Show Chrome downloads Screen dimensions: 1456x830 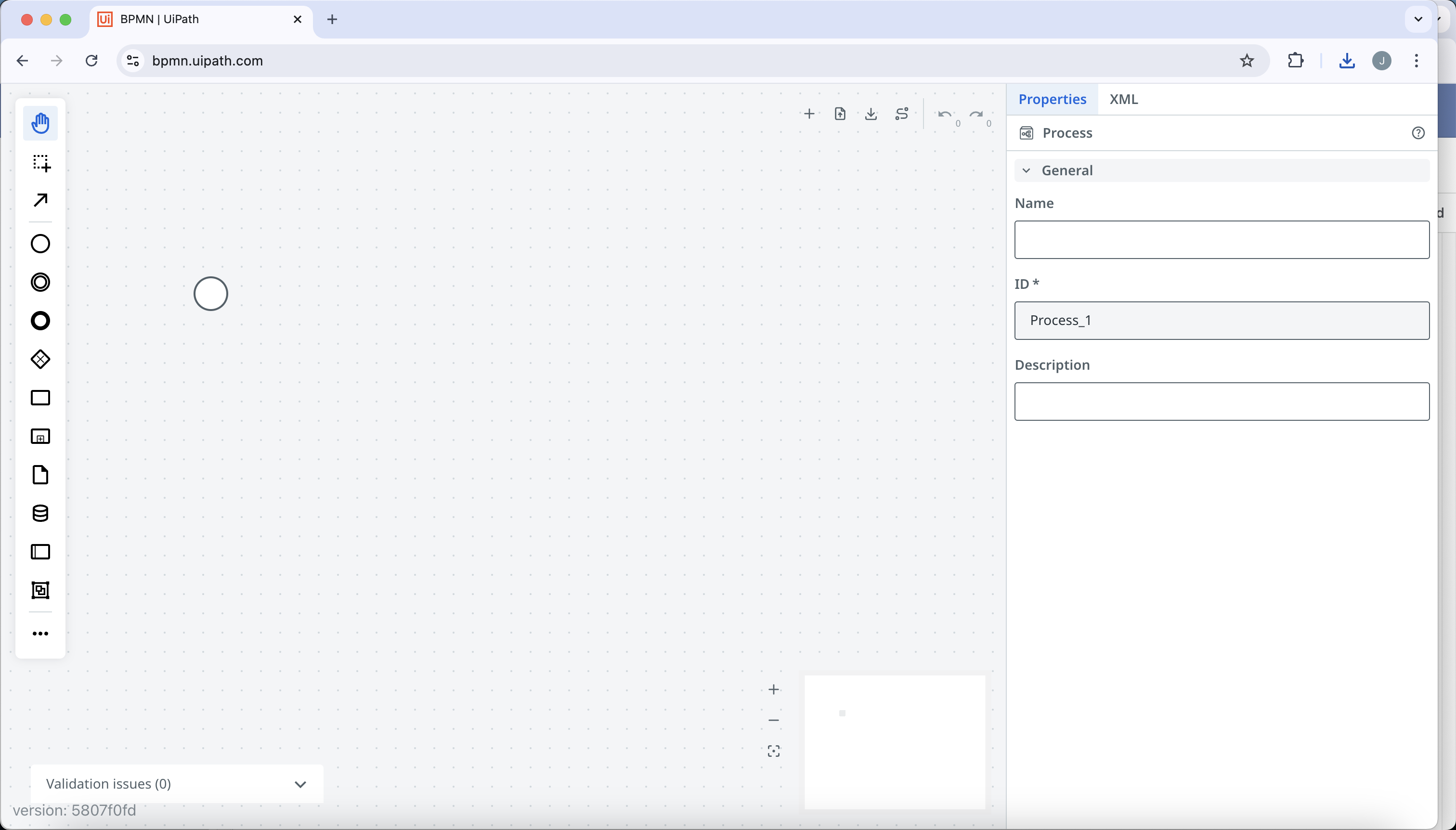[1347, 61]
